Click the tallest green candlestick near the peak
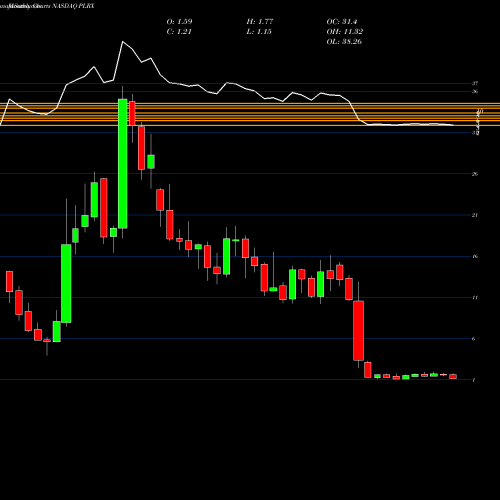This screenshot has width=500, height=500. [x=123, y=163]
